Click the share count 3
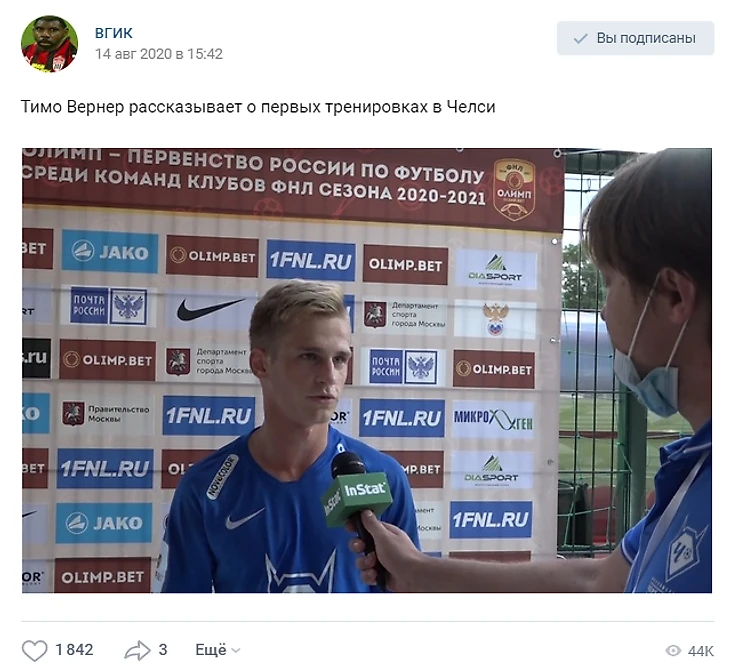Viewport: 730px width, 671px height. tap(162, 650)
